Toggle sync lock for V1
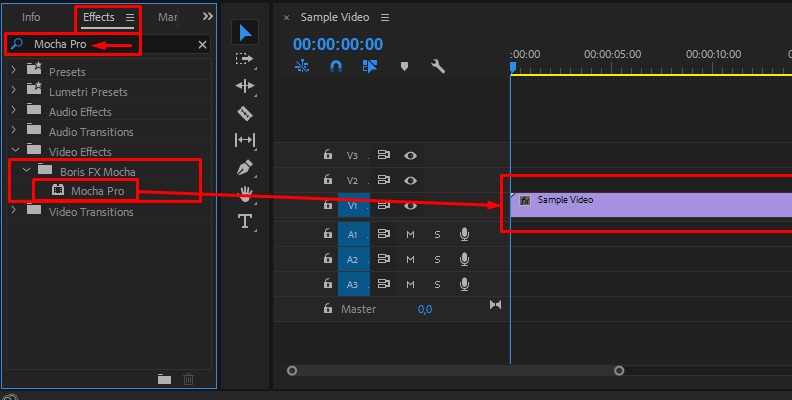Image resolution: width=792 pixels, height=400 pixels. pos(384,205)
